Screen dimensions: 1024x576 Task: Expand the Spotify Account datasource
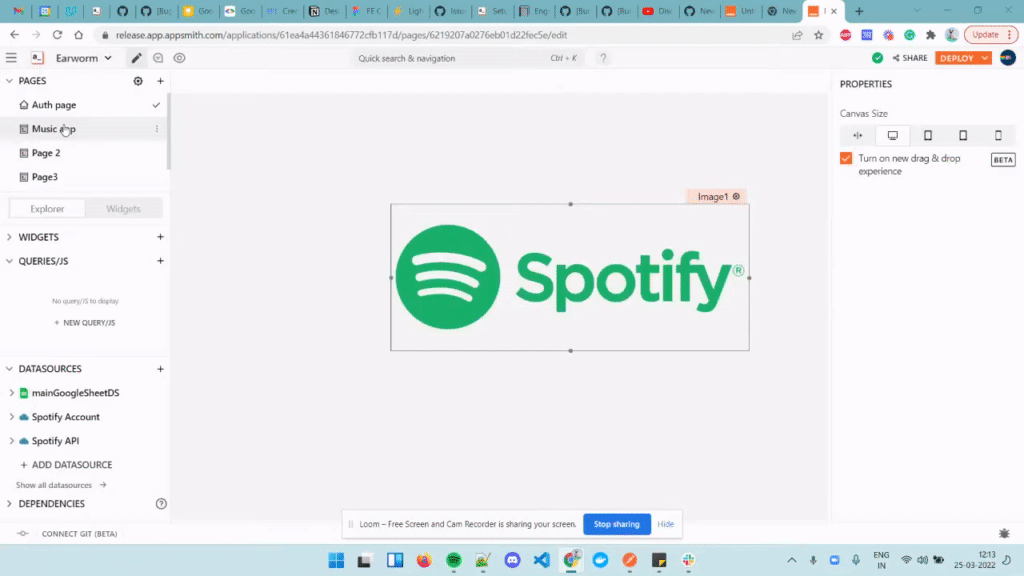click(x=11, y=417)
